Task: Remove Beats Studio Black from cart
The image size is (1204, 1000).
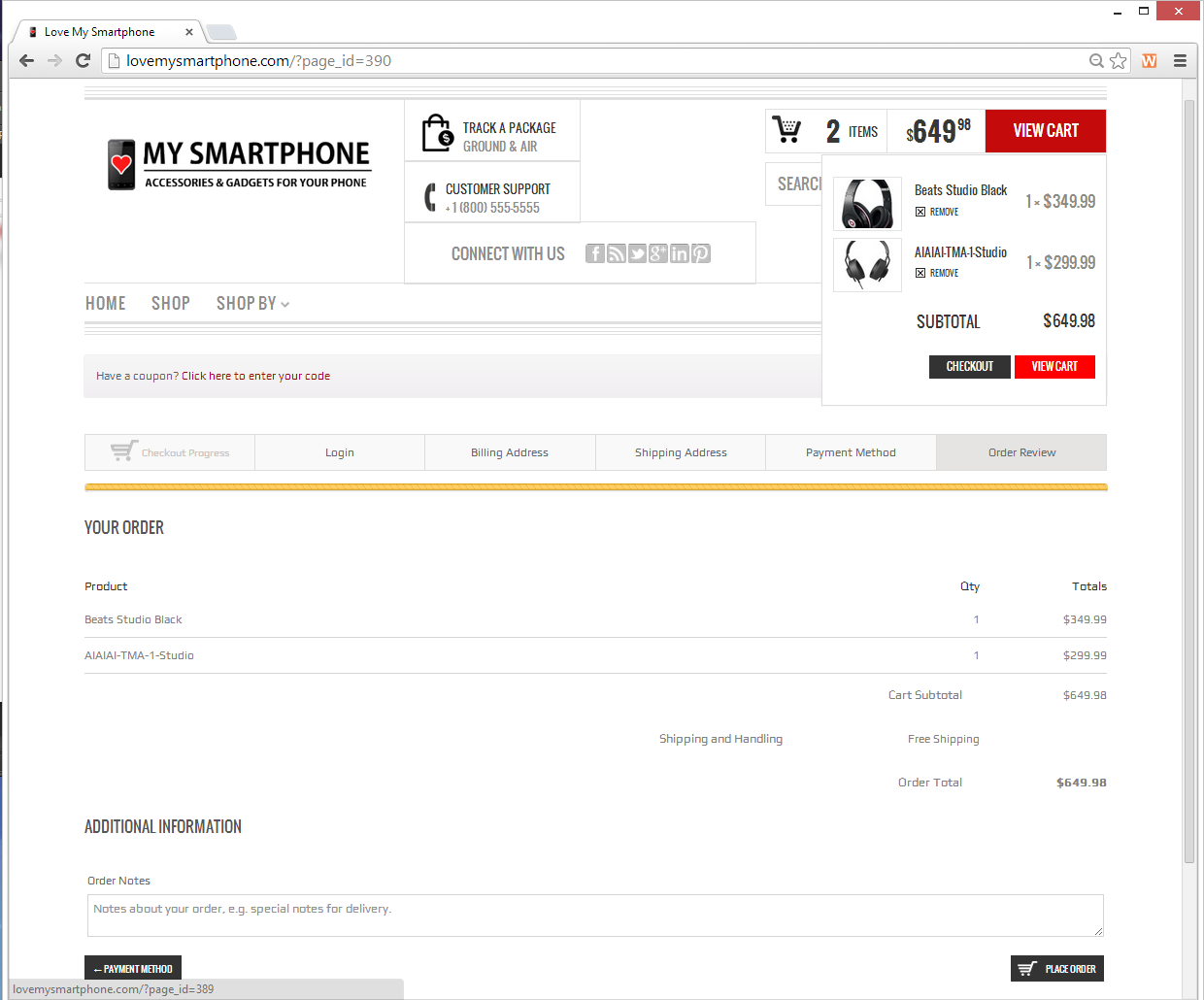Action: (937, 212)
